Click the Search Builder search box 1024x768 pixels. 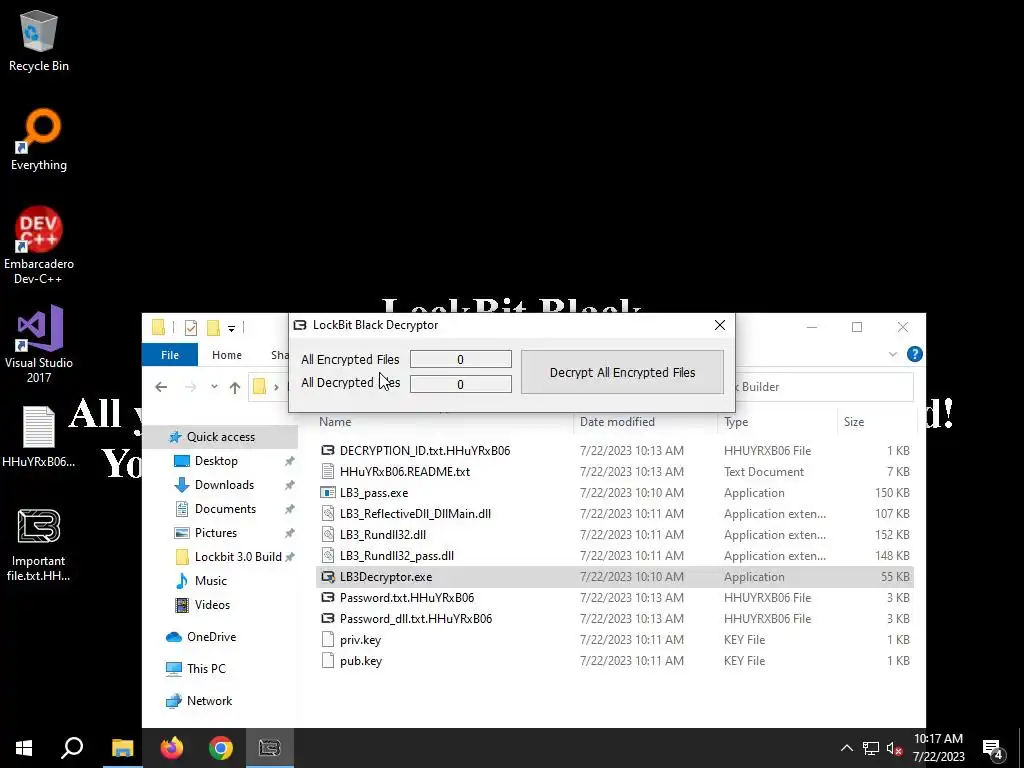[823, 387]
